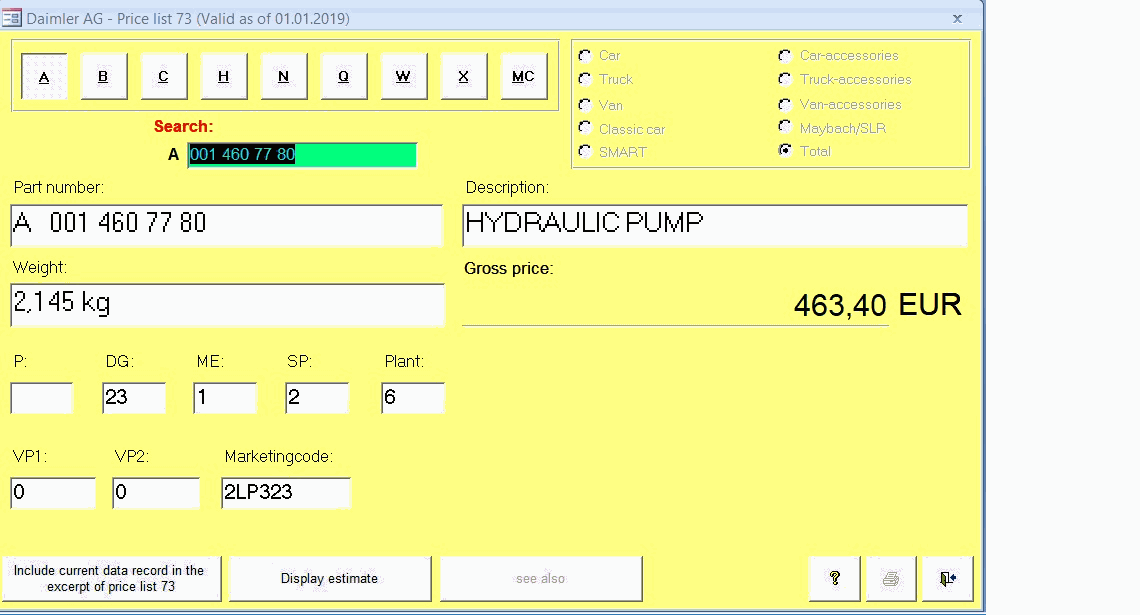Click the exit door icon button
The height and width of the screenshot is (615, 1140).
click(947, 579)
